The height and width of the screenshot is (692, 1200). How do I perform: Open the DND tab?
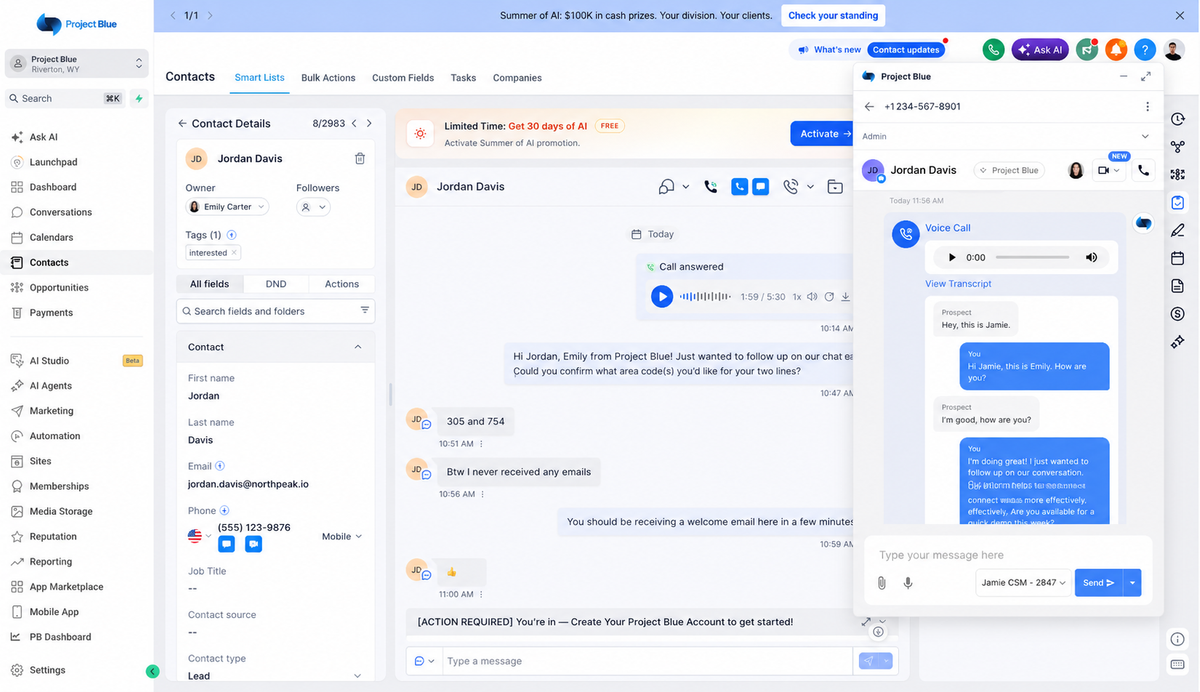276,284
